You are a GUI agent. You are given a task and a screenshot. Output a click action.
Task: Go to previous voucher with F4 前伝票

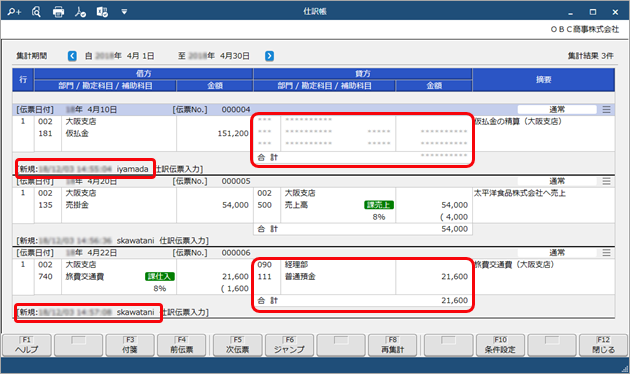[x=182, y=345]
